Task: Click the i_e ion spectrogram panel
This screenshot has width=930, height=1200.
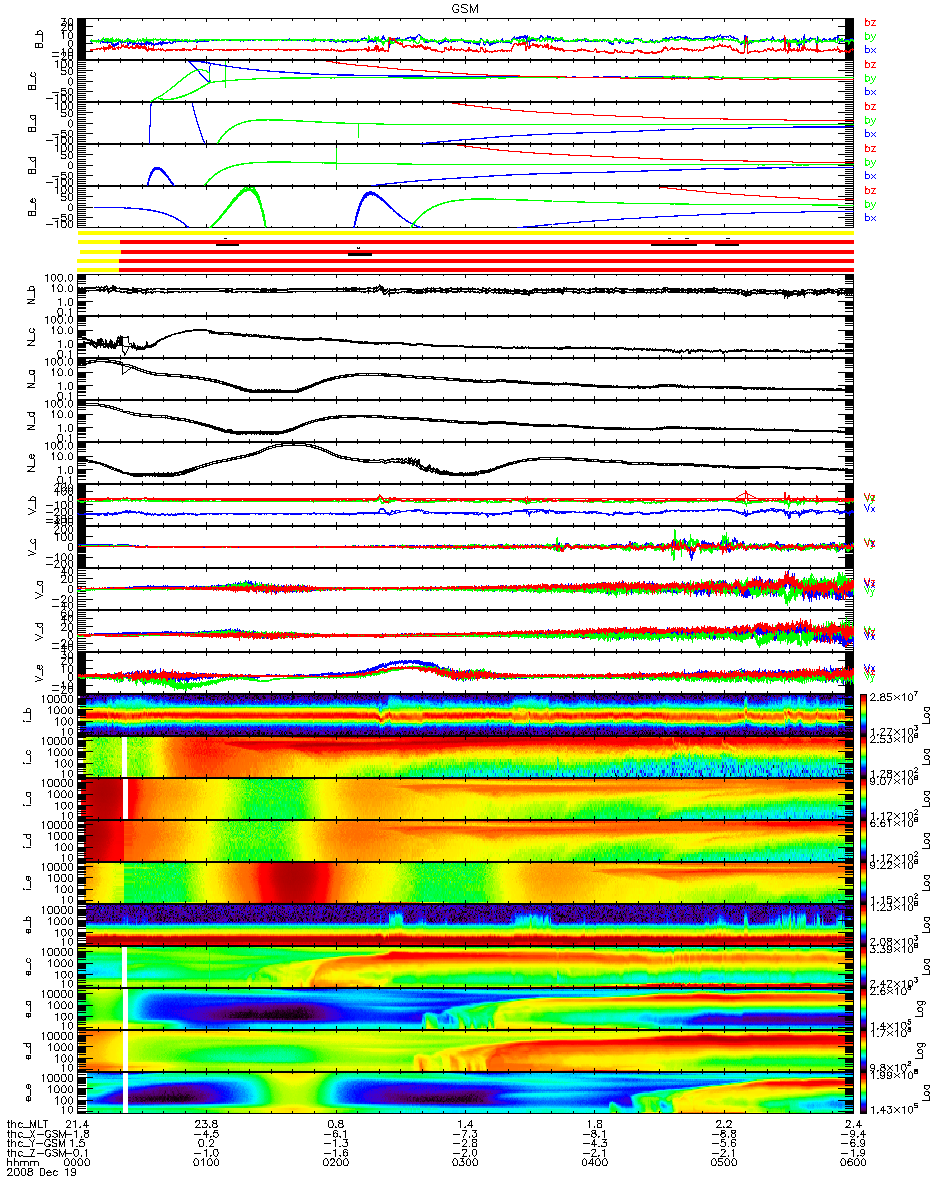Action: point(463,882)
